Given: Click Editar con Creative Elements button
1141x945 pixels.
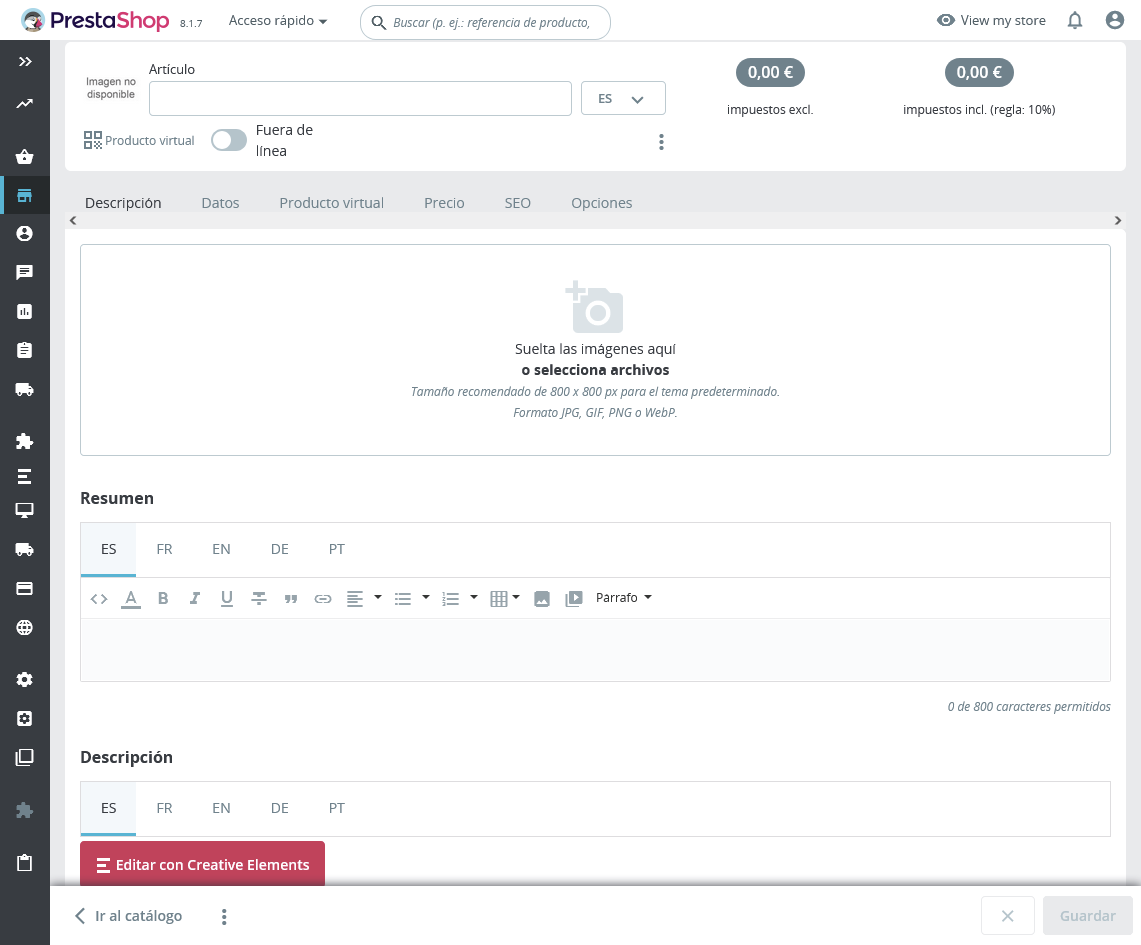Looking at the screenshot, I should [202, 864].
